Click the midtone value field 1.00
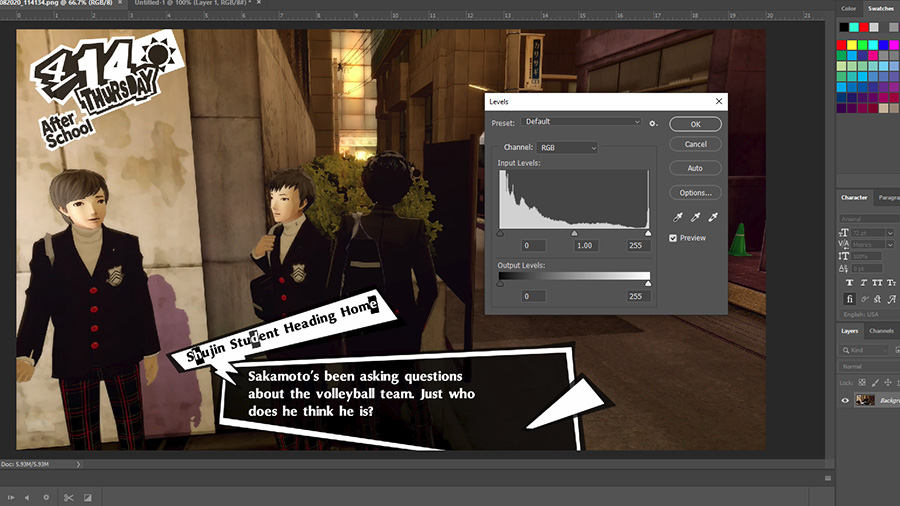 click(585, 246)
